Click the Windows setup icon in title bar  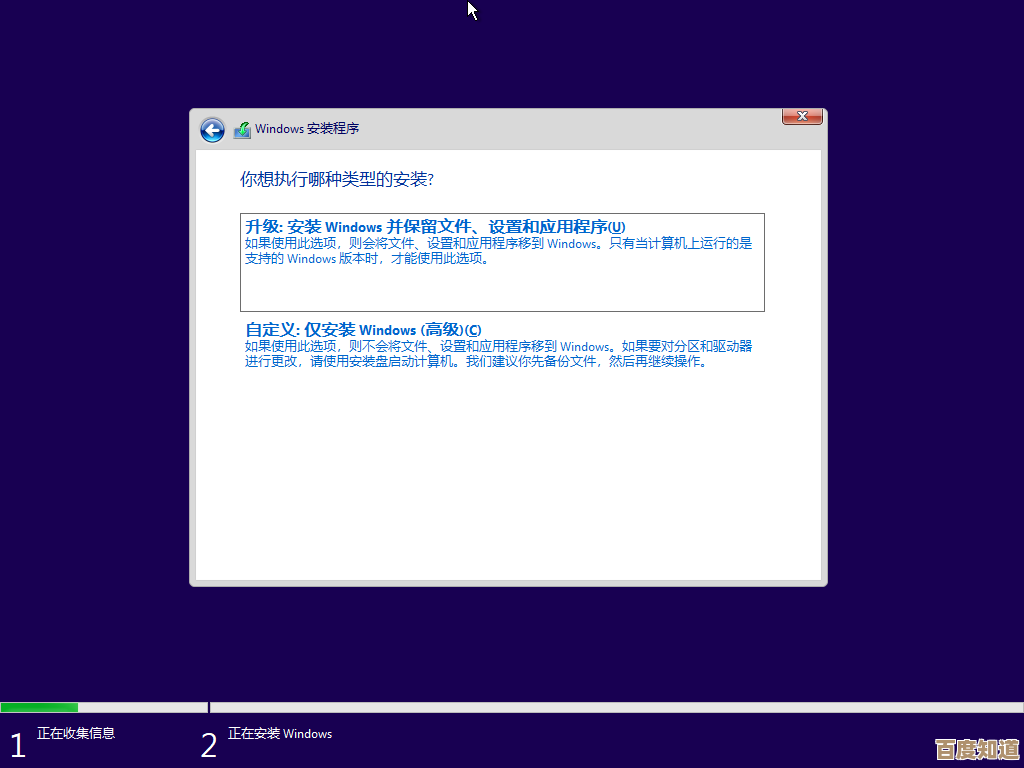pos(242,130)
